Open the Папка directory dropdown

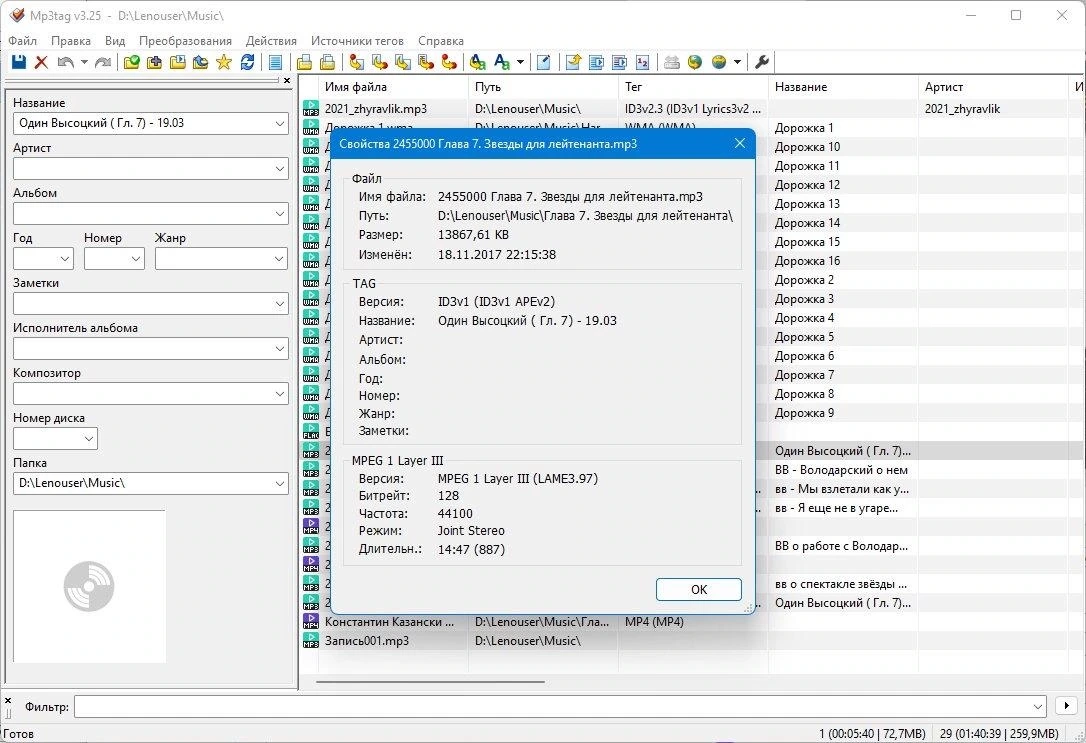pyautogui.click(x=280, y=483)
